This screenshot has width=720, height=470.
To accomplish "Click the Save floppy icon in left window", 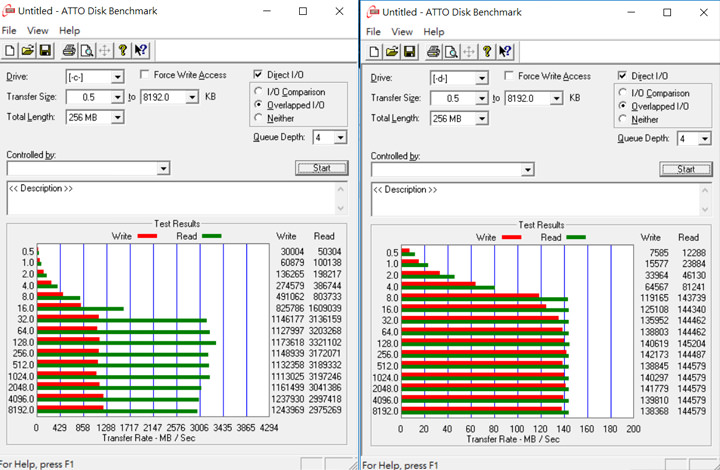I will point(45,51).
